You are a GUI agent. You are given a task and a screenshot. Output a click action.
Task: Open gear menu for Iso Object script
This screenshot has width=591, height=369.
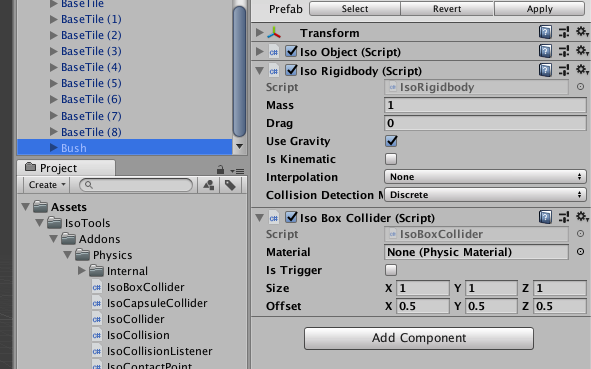tap(582, 51)
